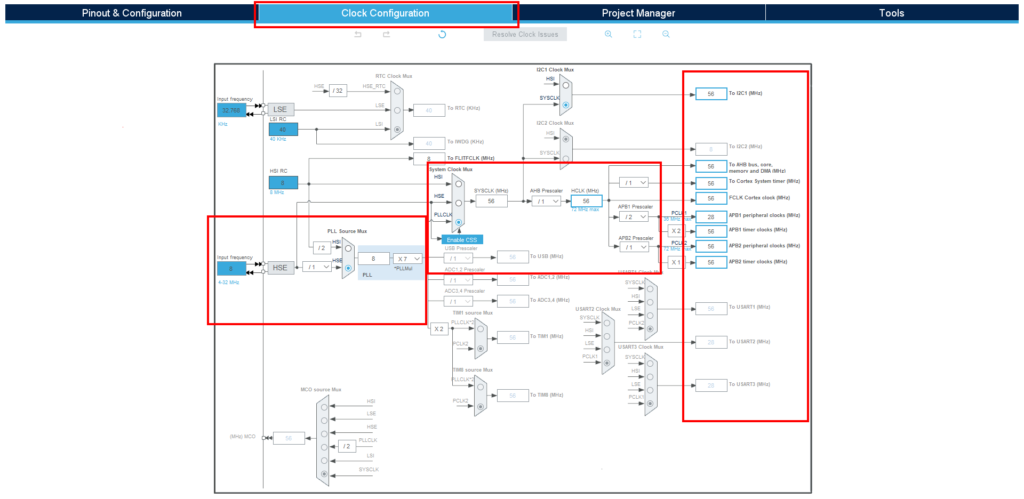The height and width of the screenshot is (499, 1024).
Task: Click the blue refresh clock icon
Action: 442,34
